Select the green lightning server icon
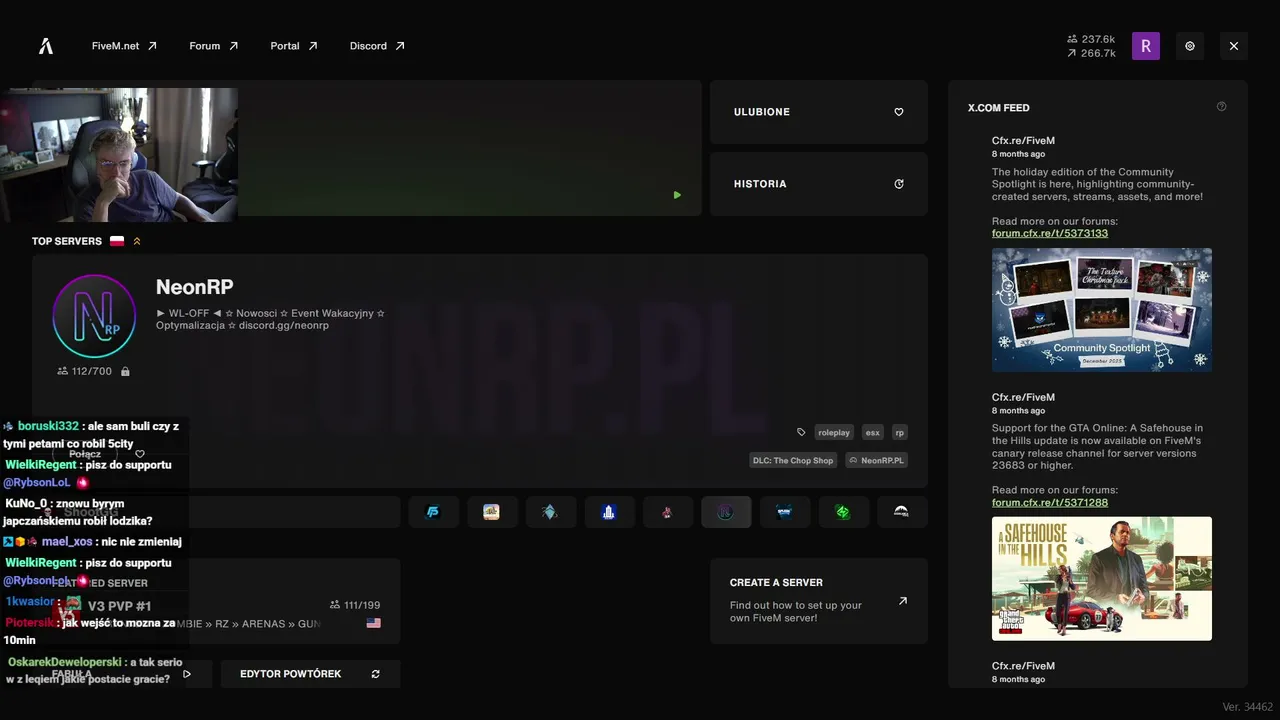 pos(843,512)
